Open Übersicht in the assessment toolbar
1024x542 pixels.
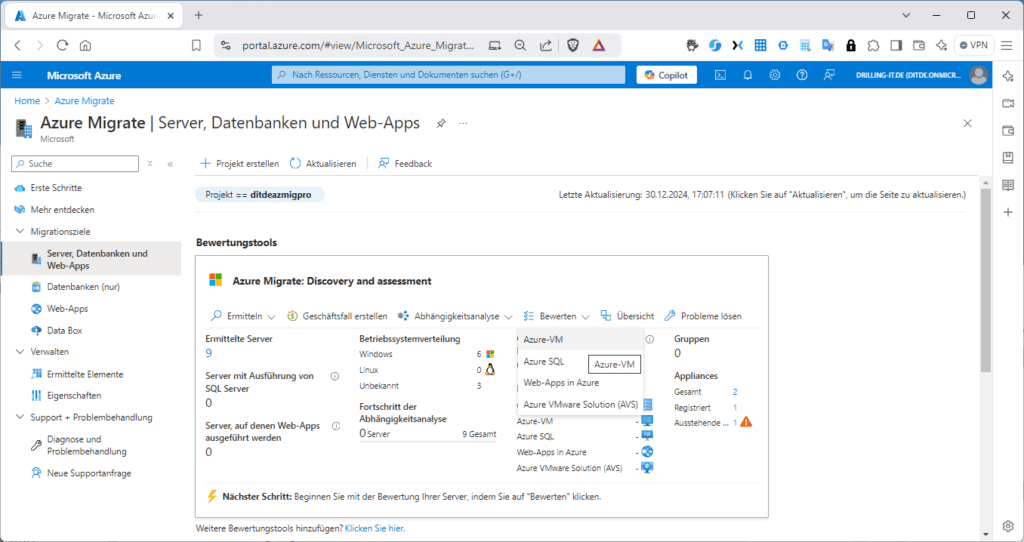627,316
